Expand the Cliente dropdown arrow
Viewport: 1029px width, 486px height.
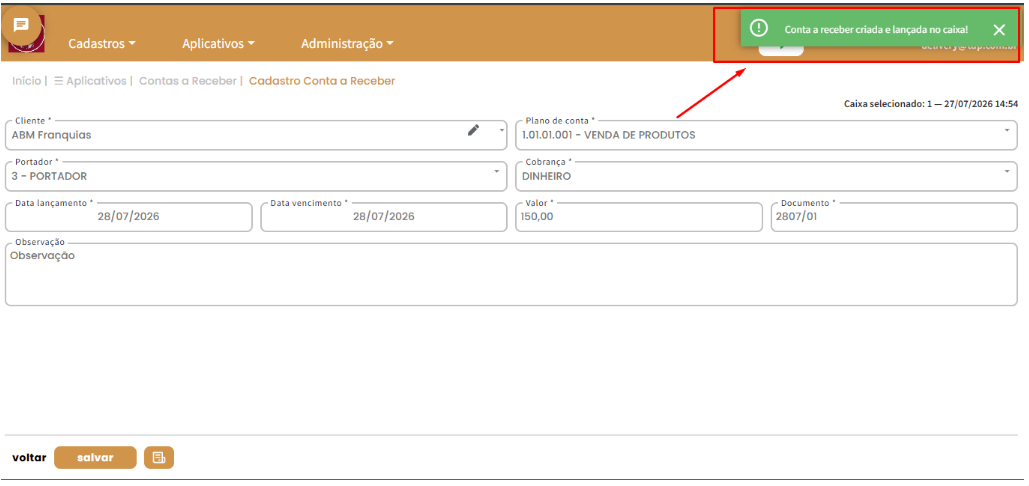tap(502, 130)
